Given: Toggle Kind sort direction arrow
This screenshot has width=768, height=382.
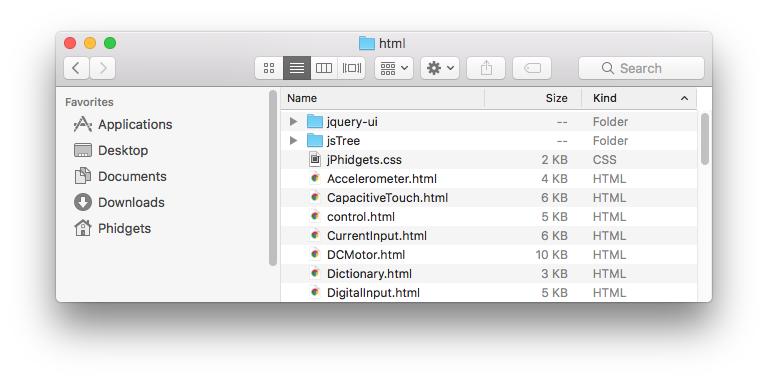Looking at the screenshot, I should [x=684, y=98].
